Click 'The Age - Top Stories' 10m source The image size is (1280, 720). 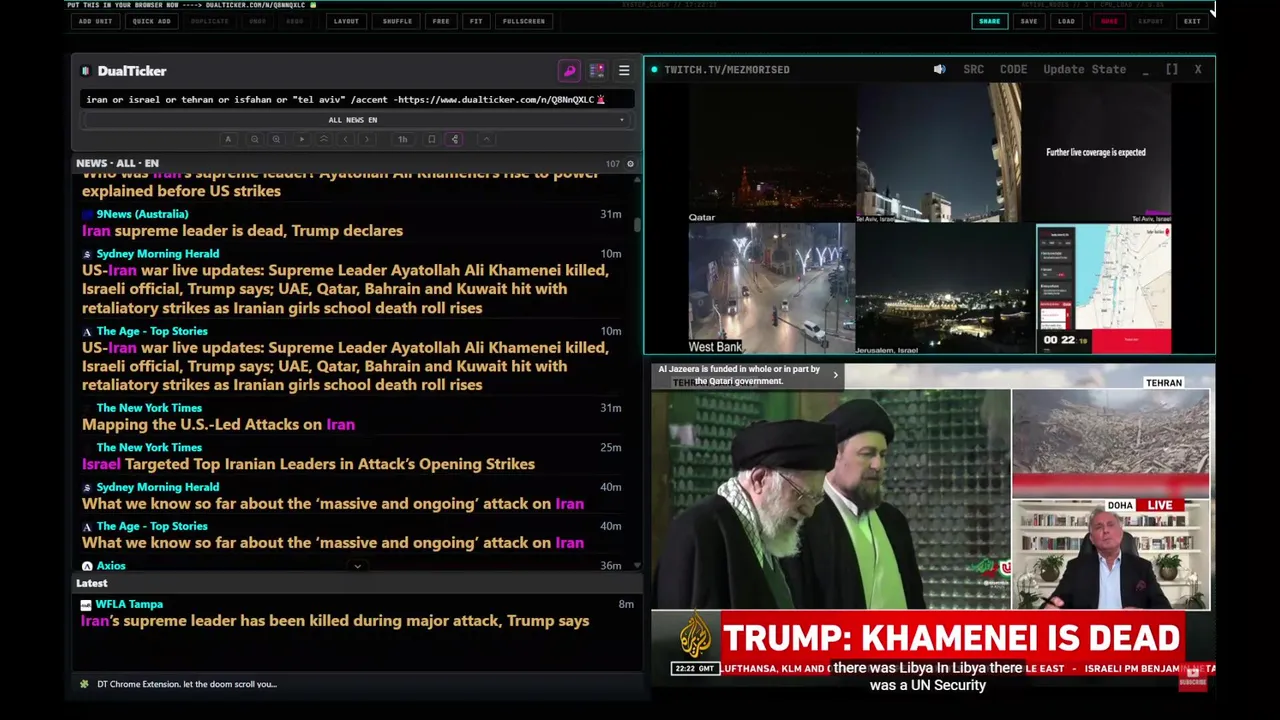coord(152,331)
